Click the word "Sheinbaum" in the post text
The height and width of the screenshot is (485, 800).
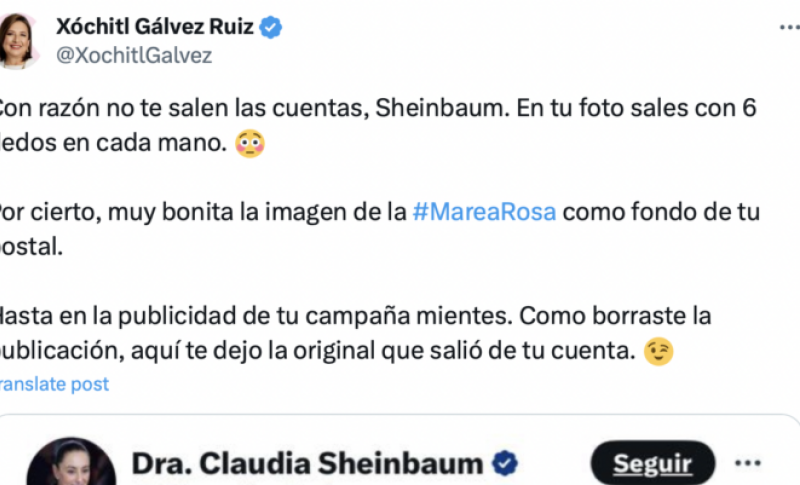442,108
